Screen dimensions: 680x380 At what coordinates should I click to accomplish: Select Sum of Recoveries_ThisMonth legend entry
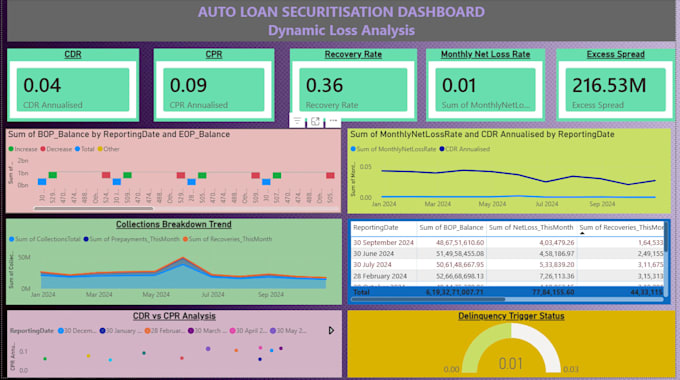click(x=227, y=239)
